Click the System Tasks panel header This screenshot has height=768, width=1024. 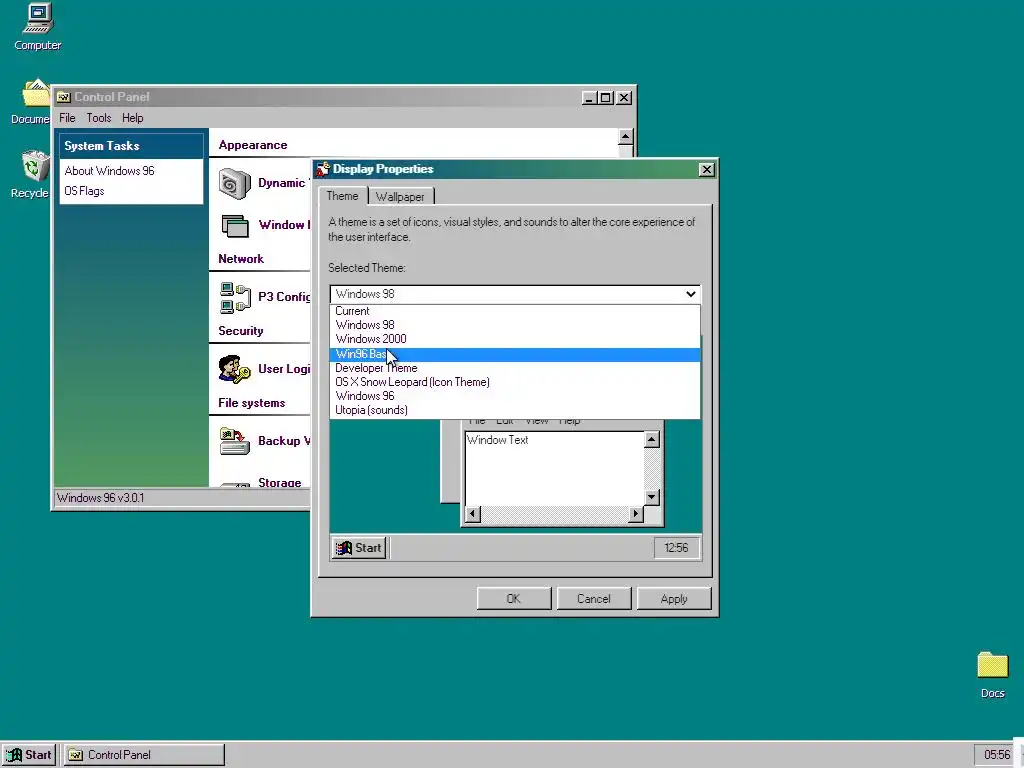131,146
